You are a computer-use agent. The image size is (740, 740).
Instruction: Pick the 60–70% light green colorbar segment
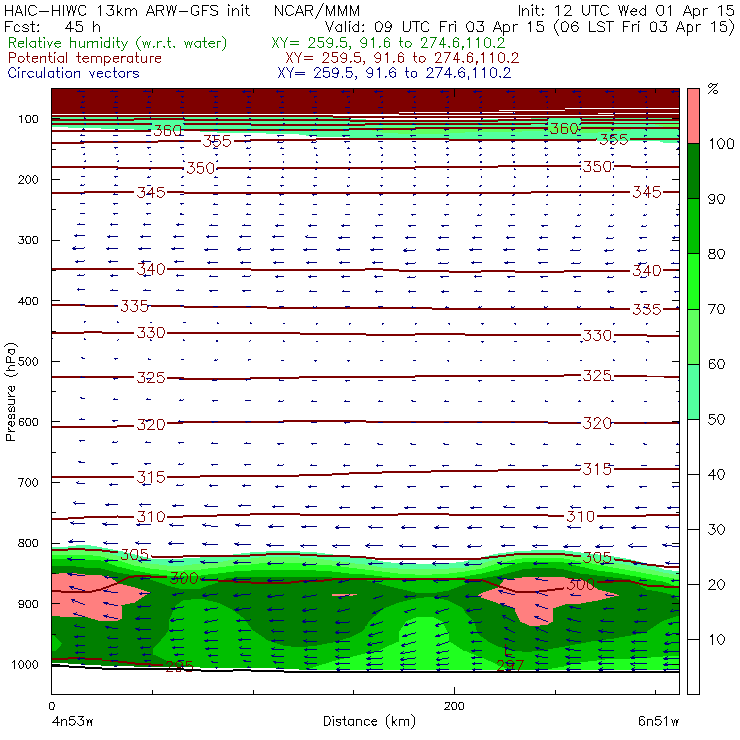click(x=693, y=336)
